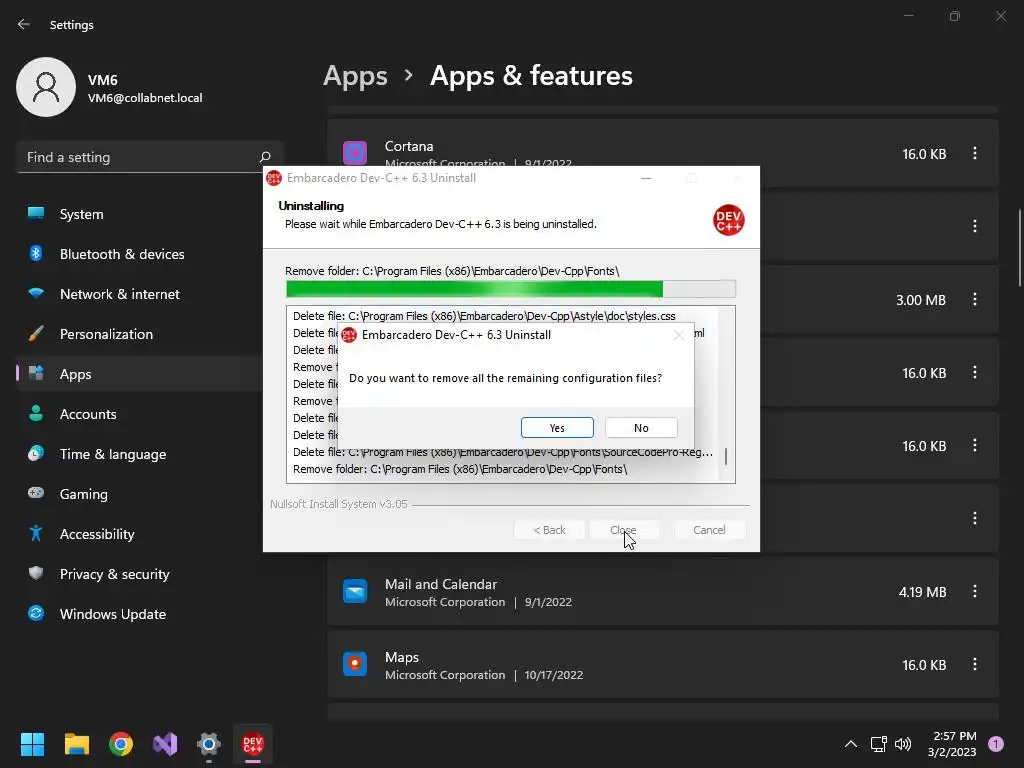
Task: Open Visual Studio from the taskbar
Action: pyautogui.click(x=165, y=744)
